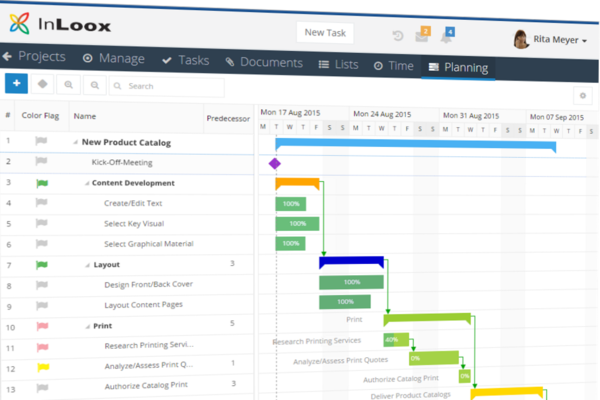
Task: Collapse the Content Development group
Action: (x=87, y=183)
